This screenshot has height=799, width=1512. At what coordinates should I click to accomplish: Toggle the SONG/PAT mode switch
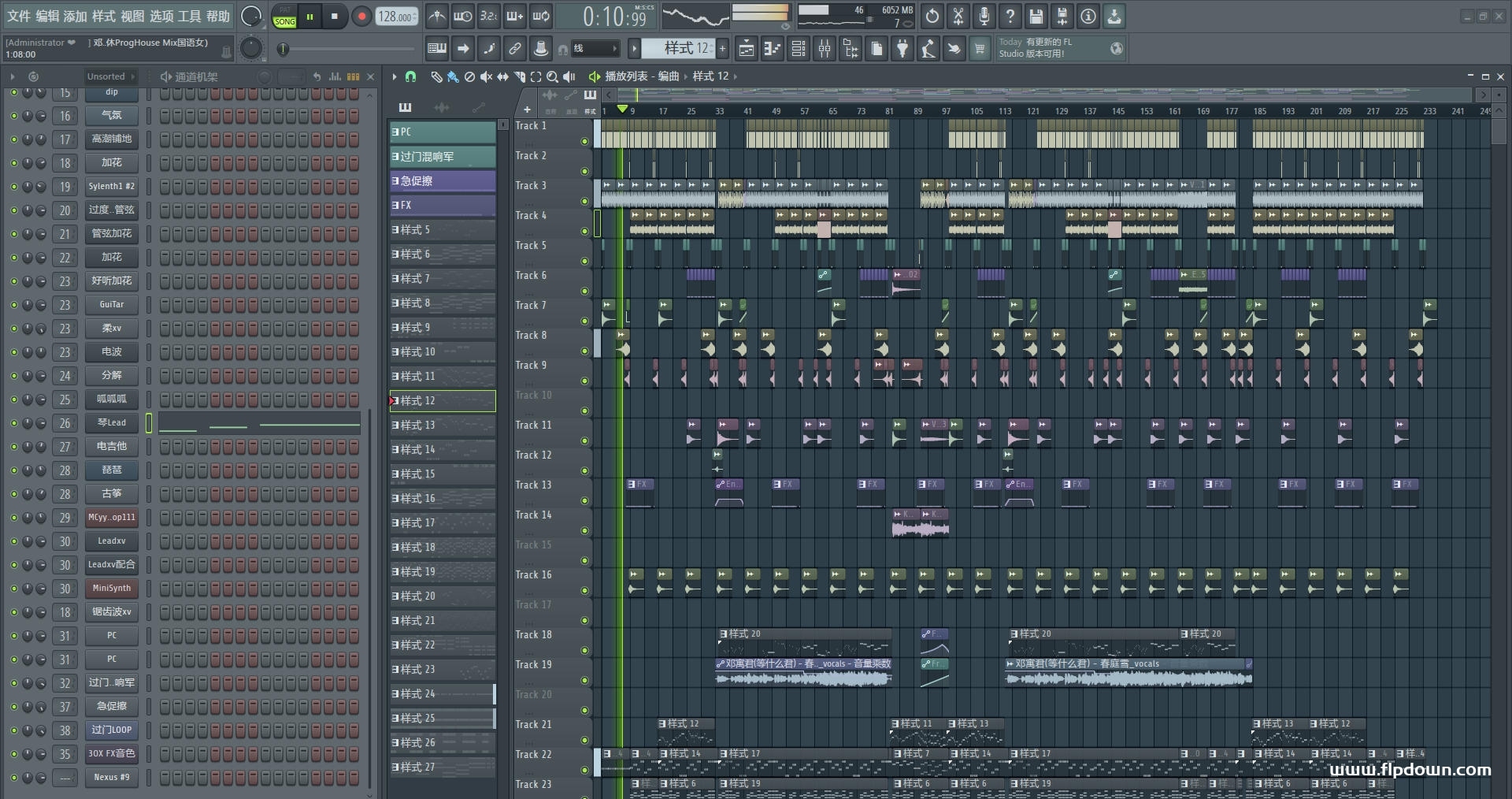pyautogui.click(x=284, y=17)
